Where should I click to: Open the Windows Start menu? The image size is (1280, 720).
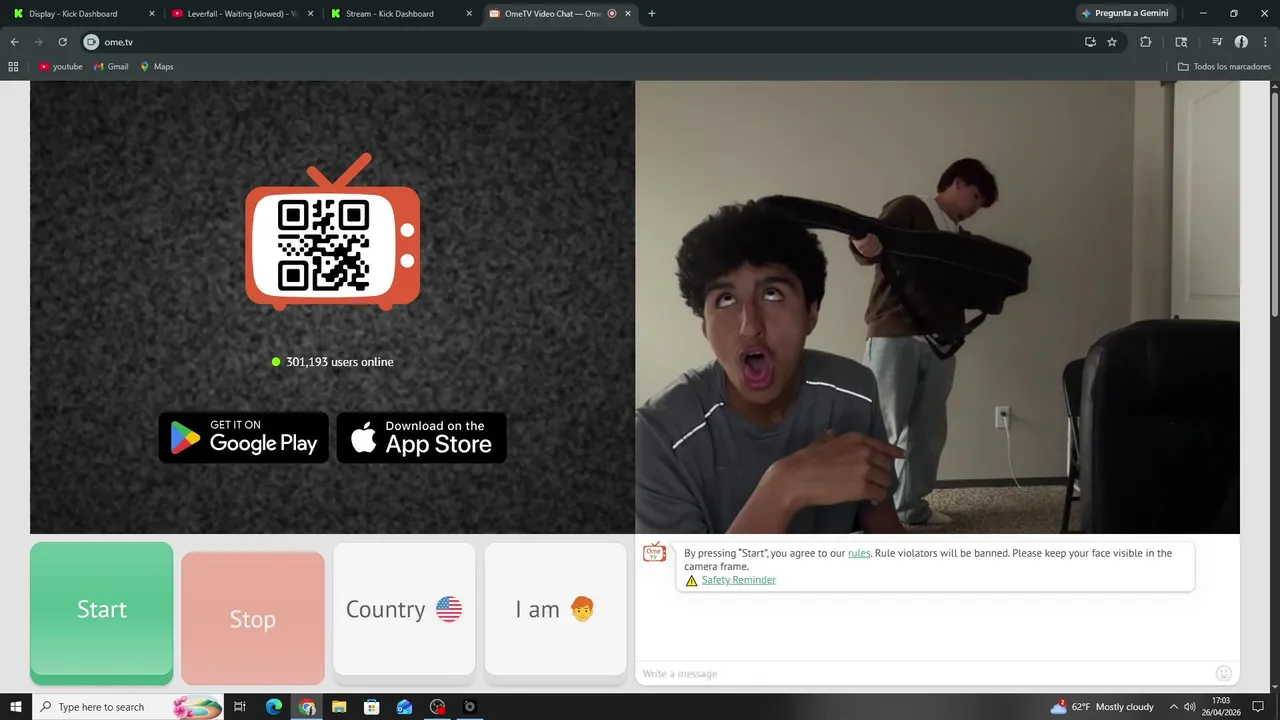15,707
